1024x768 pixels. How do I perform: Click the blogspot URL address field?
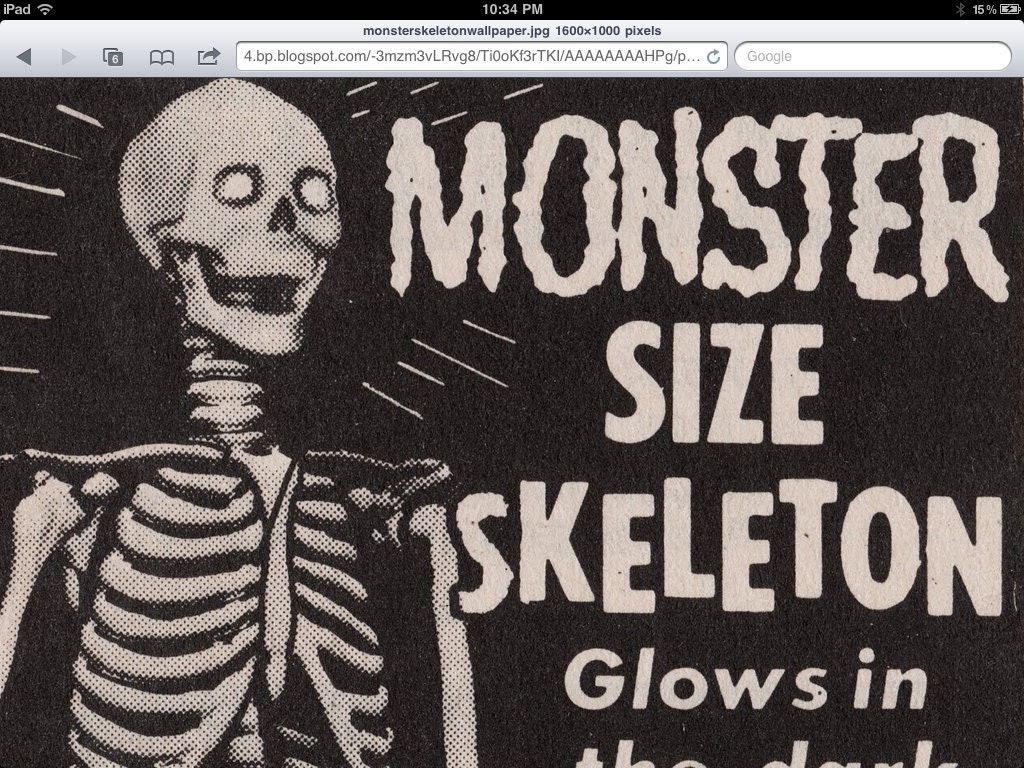coord(482,56)
